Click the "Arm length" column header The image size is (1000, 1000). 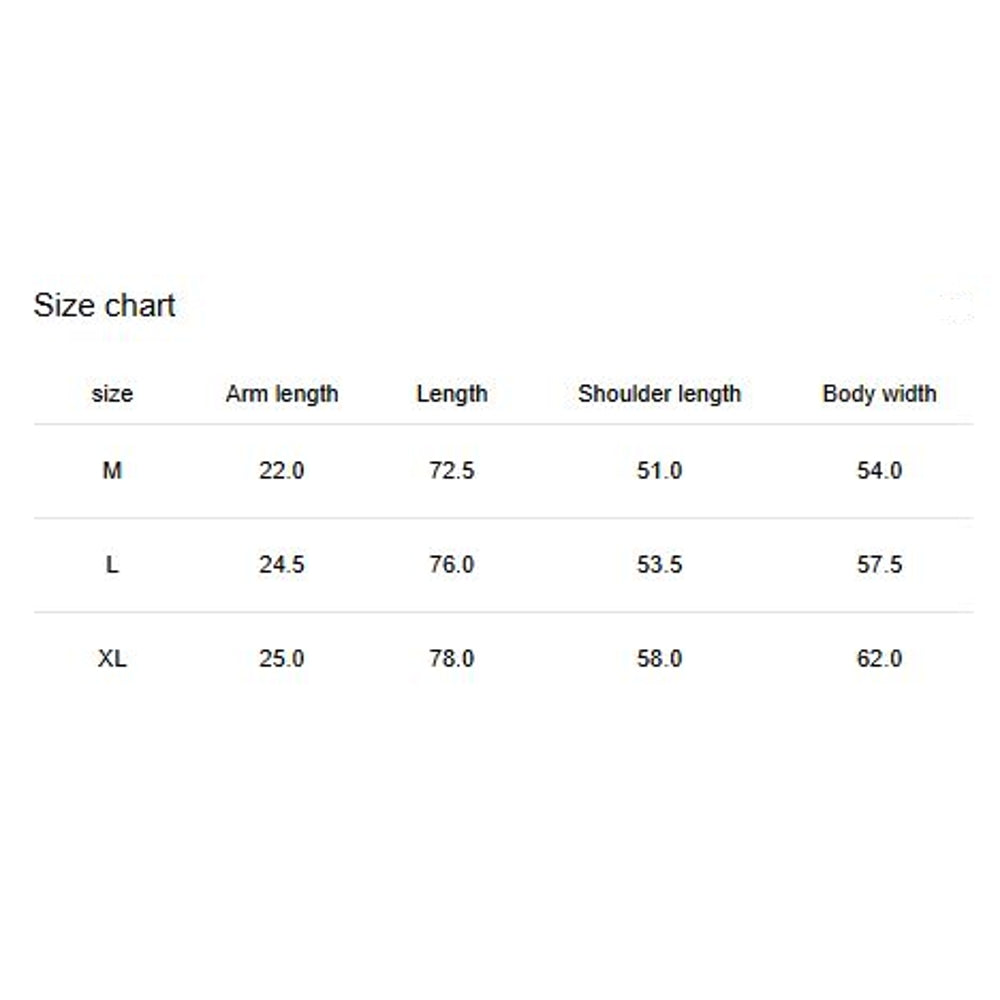pos(282,394)
